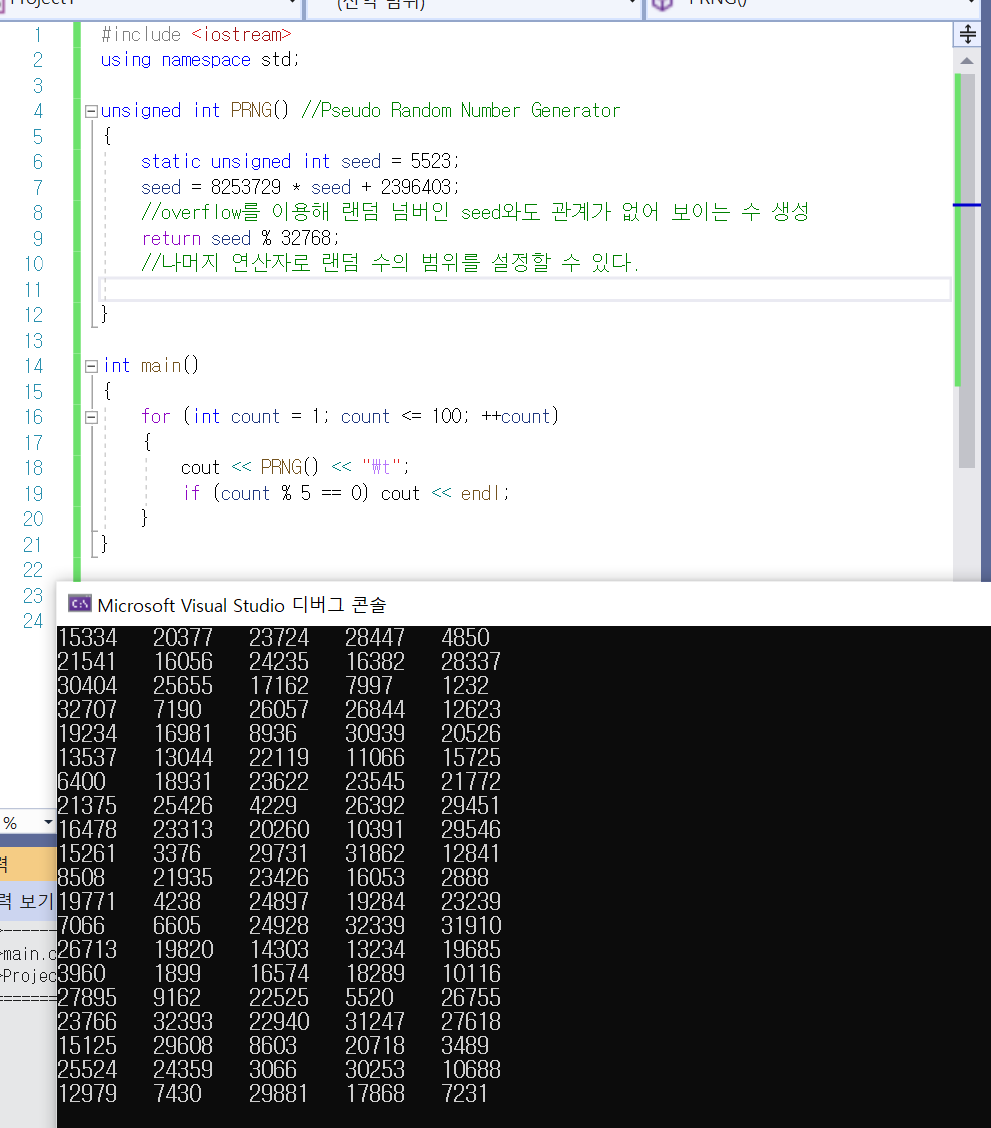Click the editor split-window icon
The width and height of the screenshot is (991, 1128).
click(967, 34)
